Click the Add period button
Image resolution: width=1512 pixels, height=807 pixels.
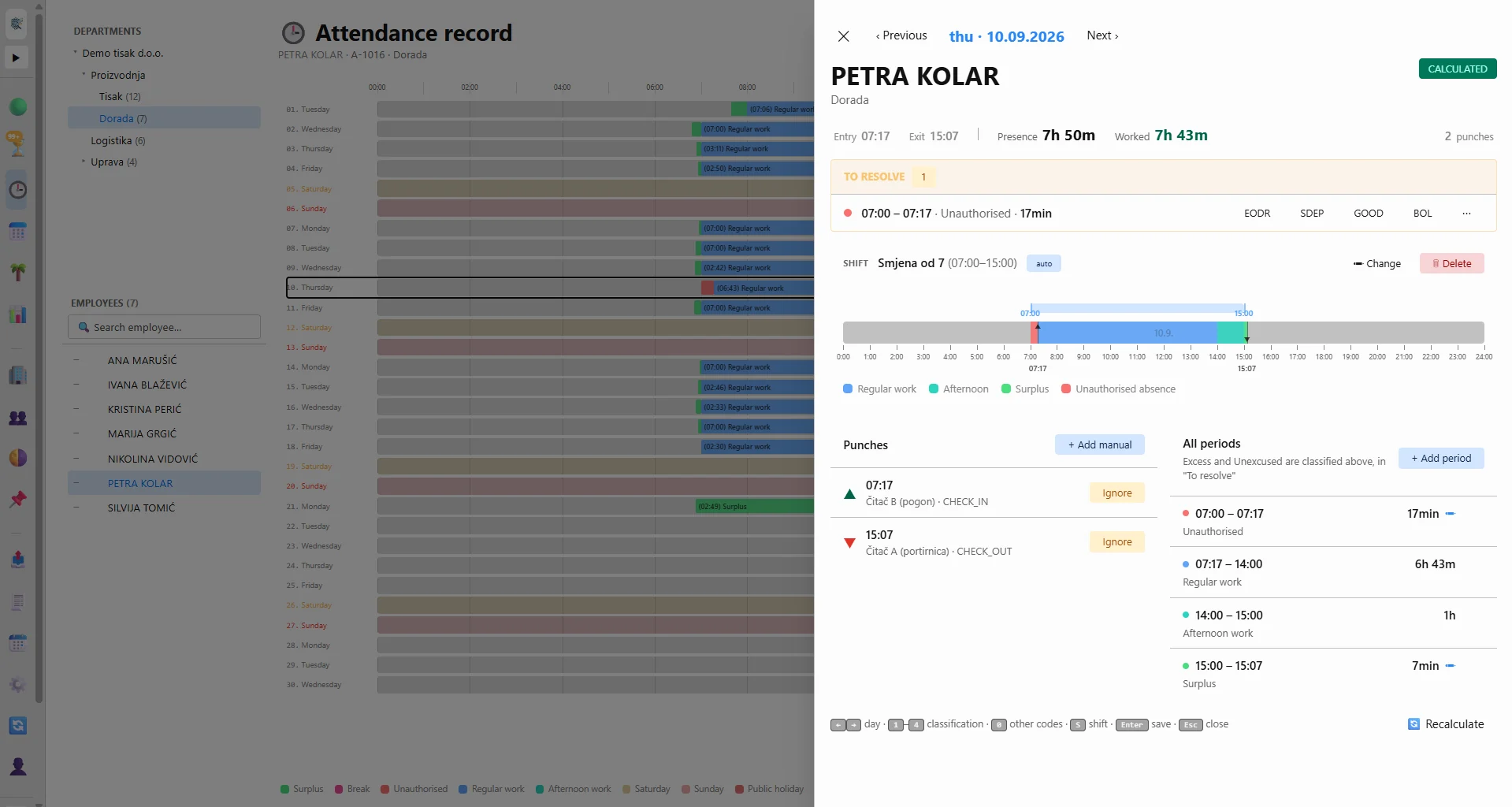(x=1440, y=459)
